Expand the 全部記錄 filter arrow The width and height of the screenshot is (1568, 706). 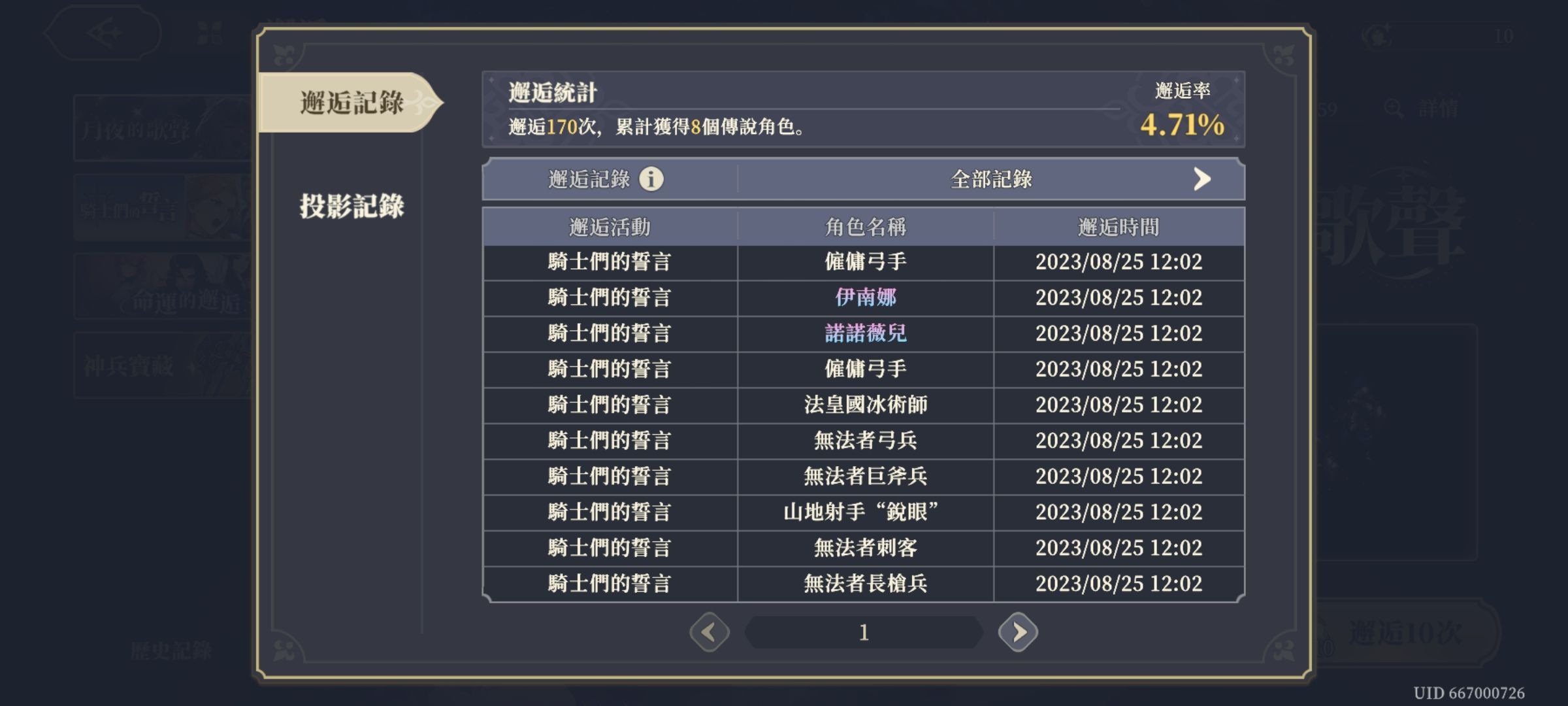[1201, 178]
